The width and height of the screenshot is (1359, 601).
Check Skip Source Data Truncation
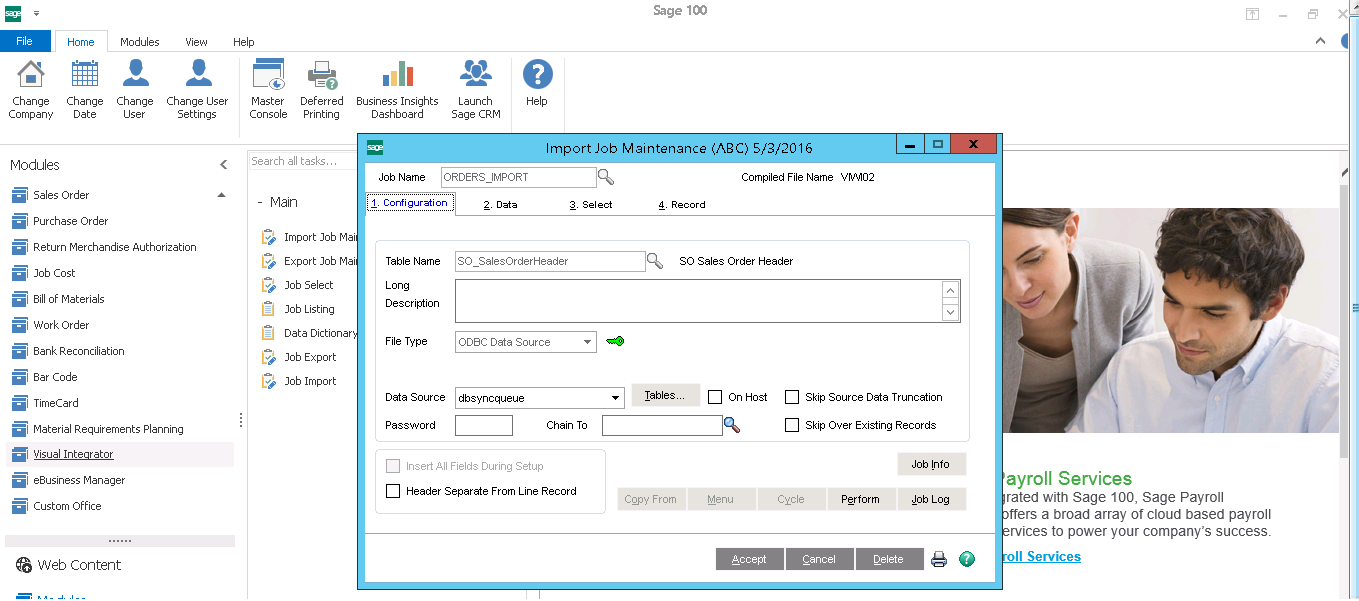pyautogui.click(x=792, y=397)
